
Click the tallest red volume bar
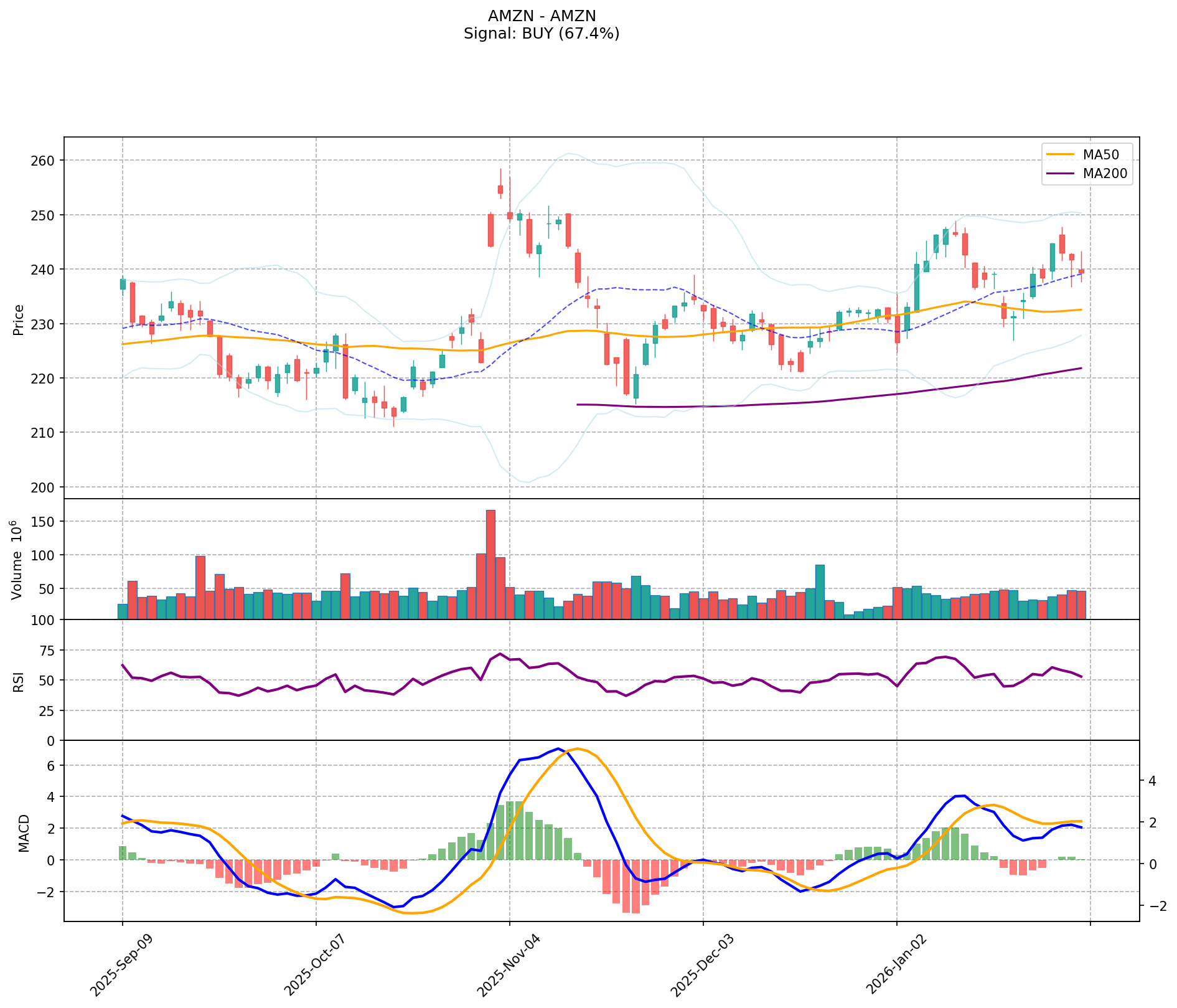[x=490, y=563]
